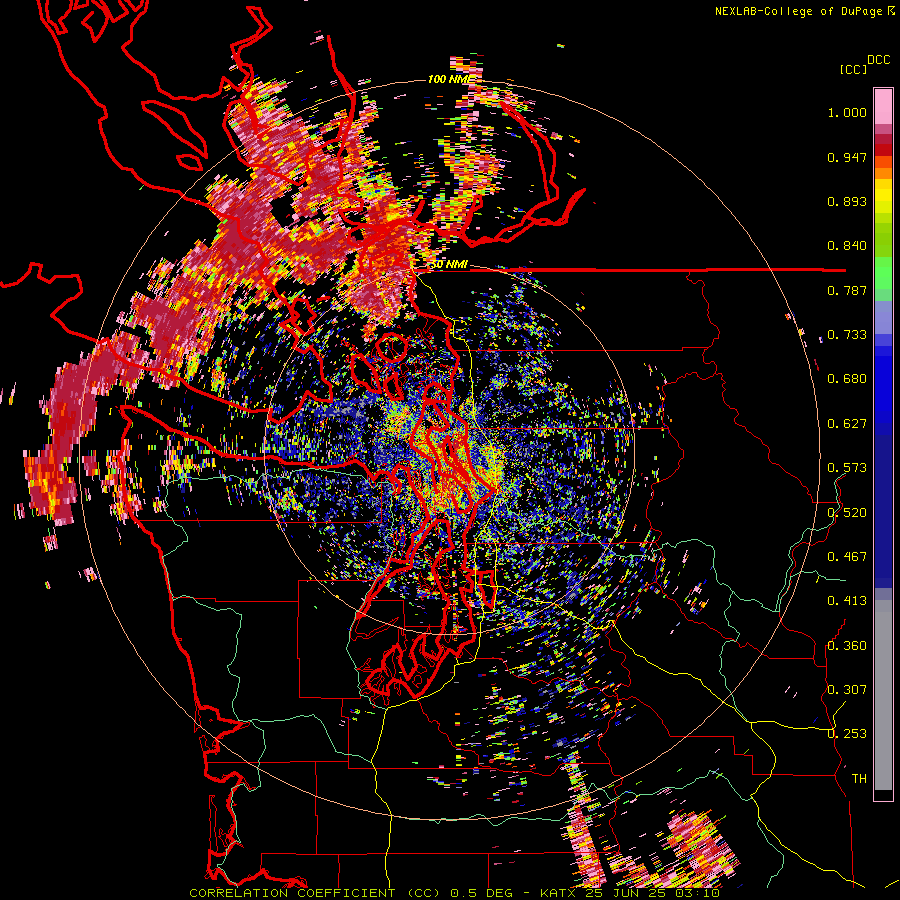Viewport: 900px width, 900px height.
Task: Click the 100 NMI range ring label
Action: (451, 79)
